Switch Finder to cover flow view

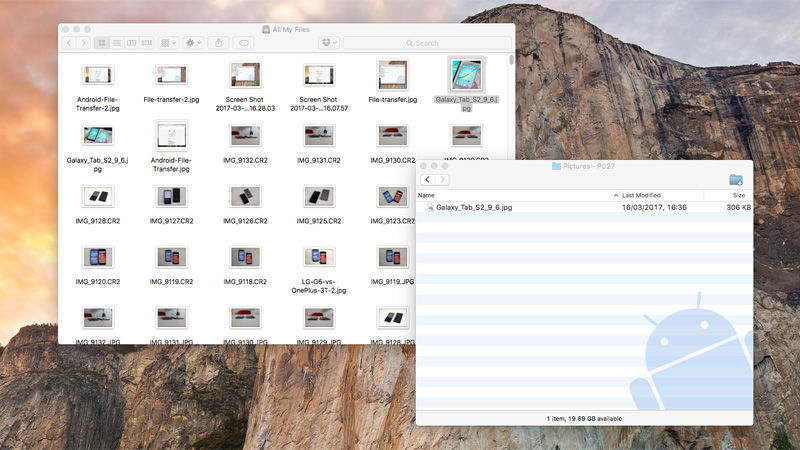[147, 43]
